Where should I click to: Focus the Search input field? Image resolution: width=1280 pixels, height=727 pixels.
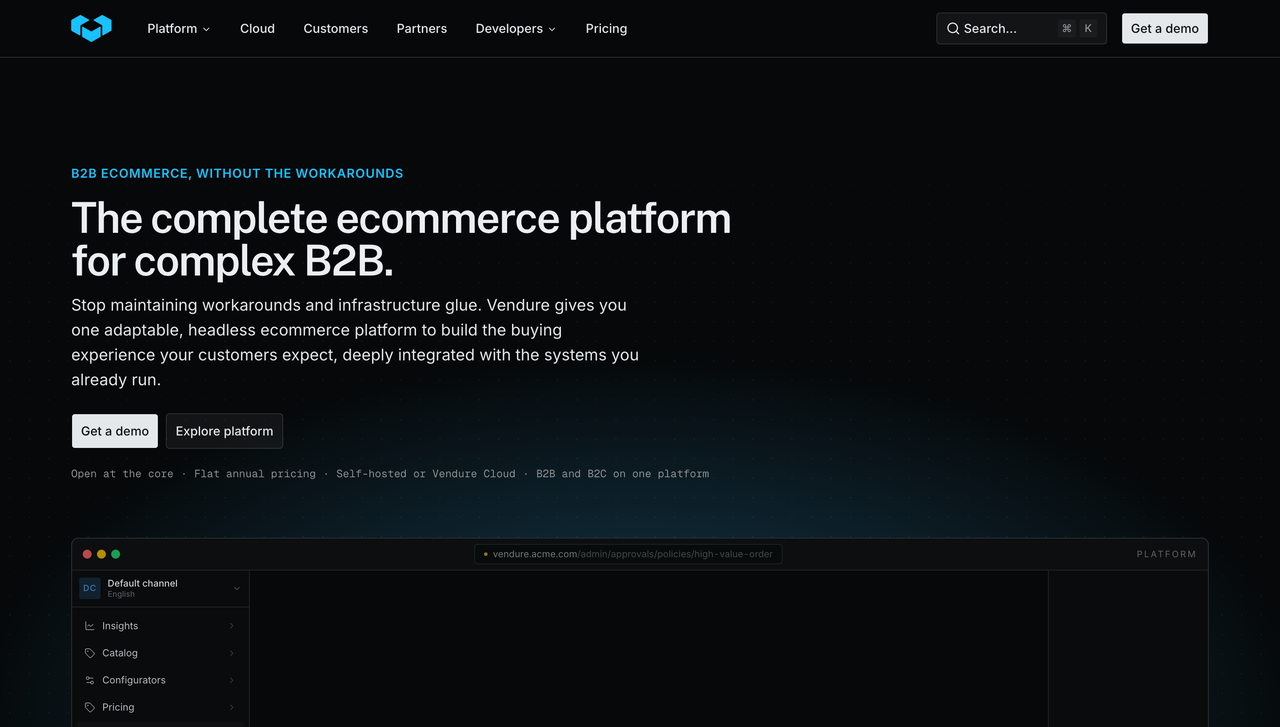(x=1021, y=29)
